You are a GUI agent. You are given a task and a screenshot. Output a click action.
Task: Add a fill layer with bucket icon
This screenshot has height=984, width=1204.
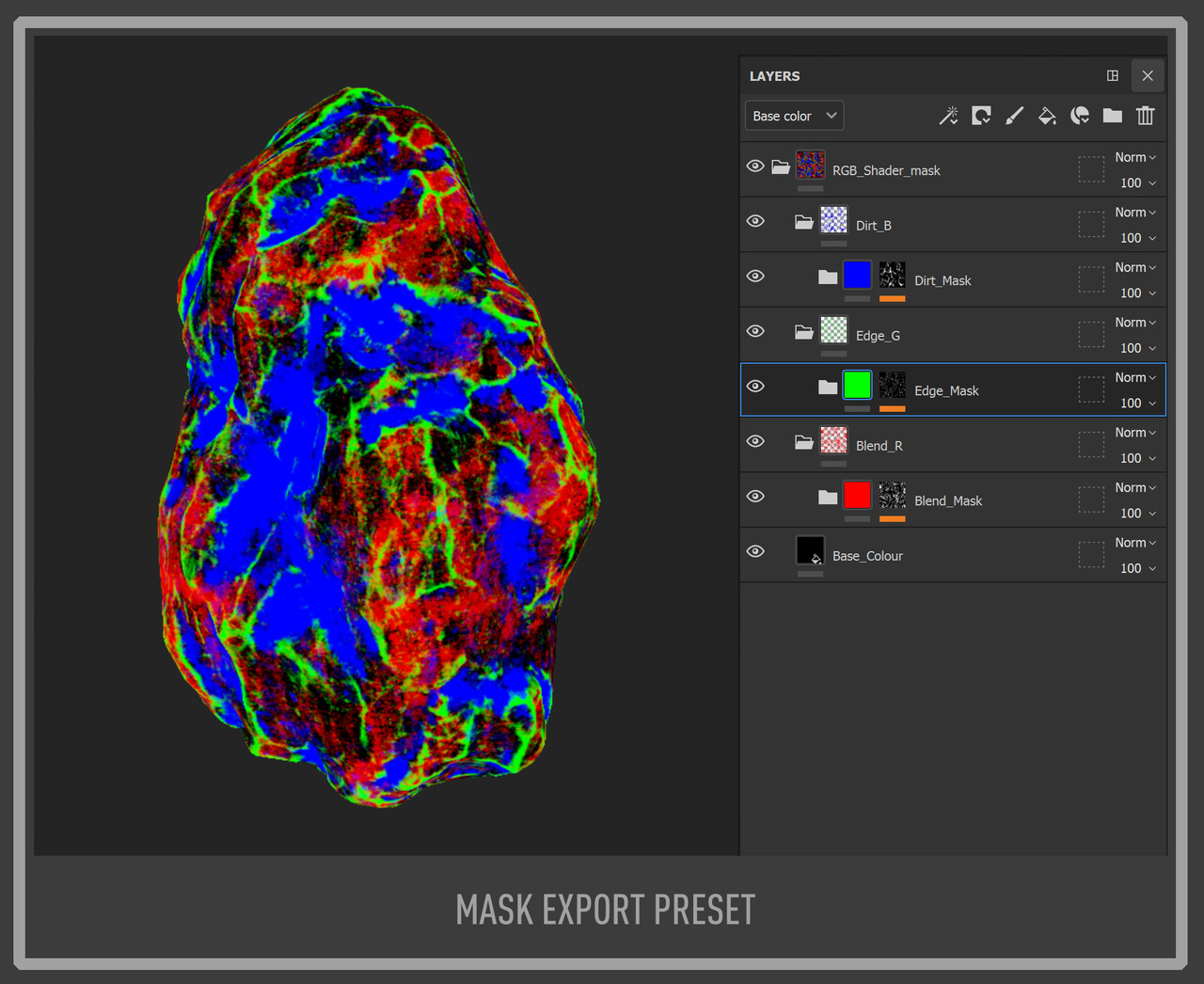[x=1047, y=116]
